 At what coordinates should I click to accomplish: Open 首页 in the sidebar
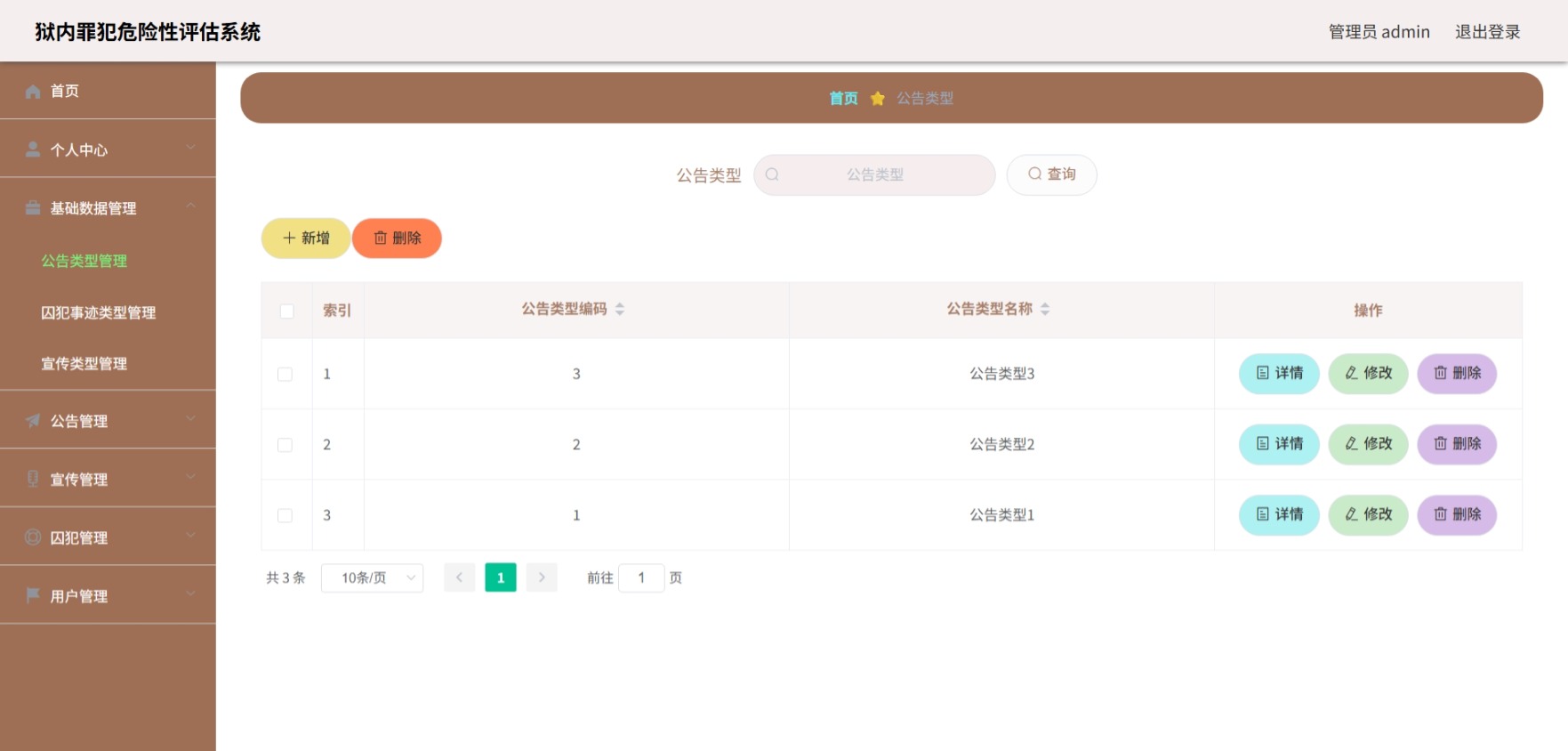coord(108,91)
